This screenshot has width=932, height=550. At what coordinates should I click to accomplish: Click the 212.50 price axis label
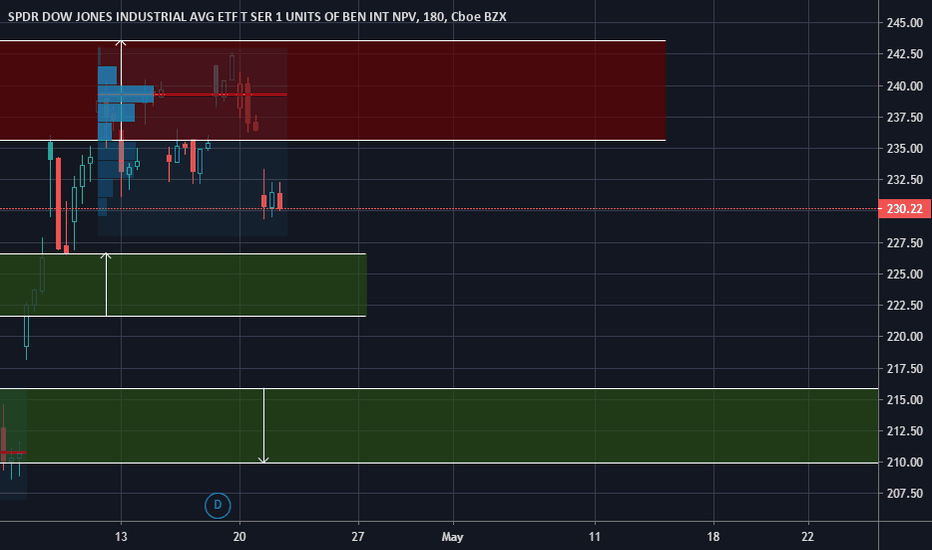(x=905, y=430)
